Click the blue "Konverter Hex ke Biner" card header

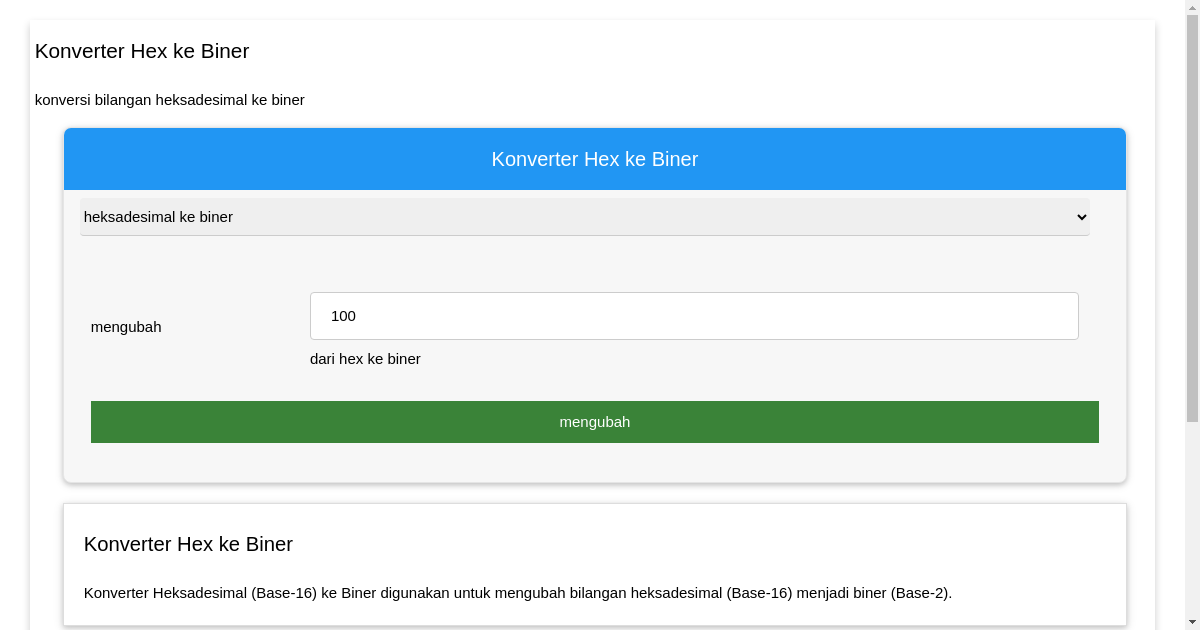(x=595, y=158)
